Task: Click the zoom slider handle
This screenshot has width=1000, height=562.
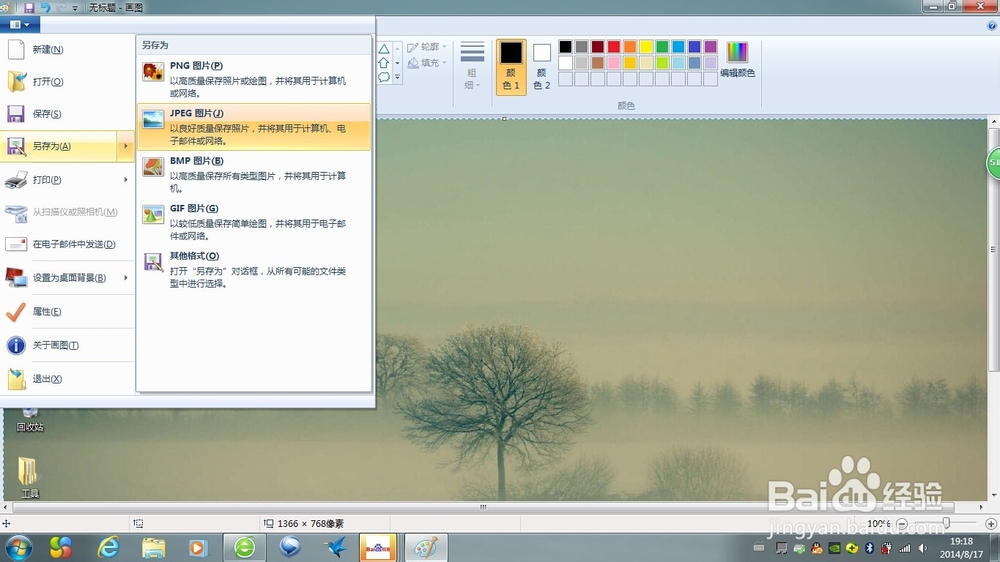Action: (x=946, y=524)
